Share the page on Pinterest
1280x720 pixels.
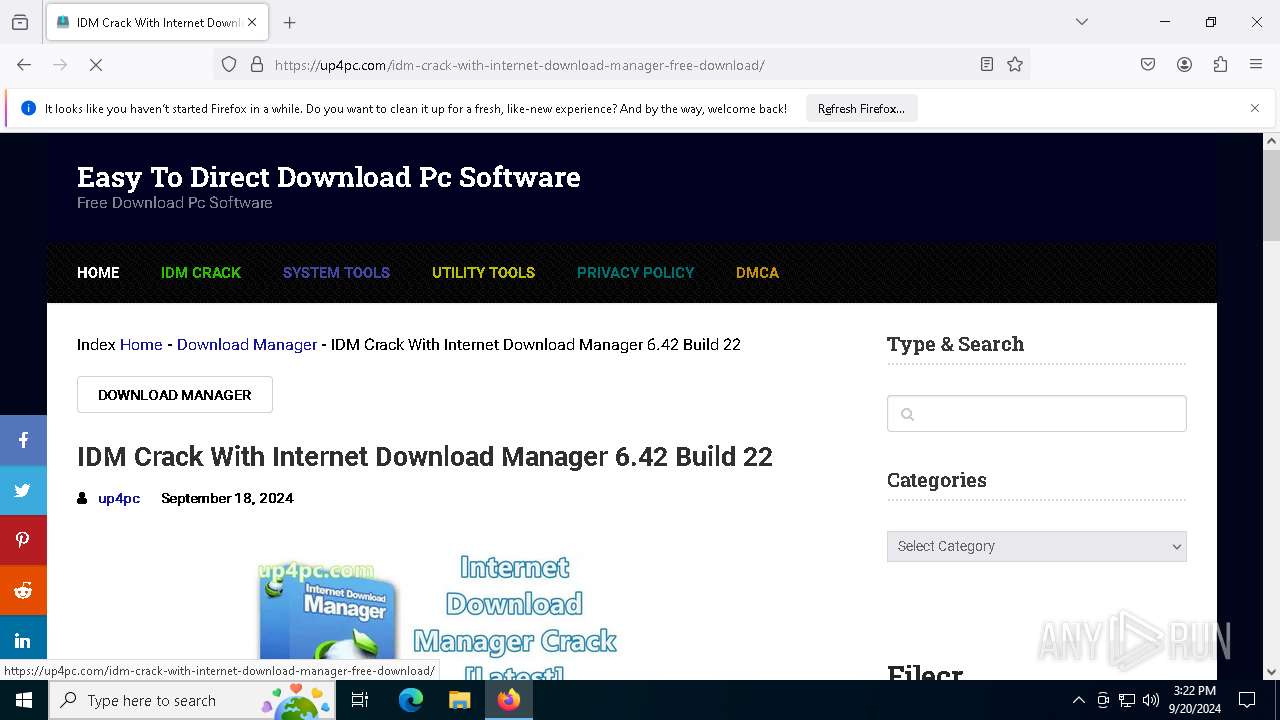[x=23, y=540]
